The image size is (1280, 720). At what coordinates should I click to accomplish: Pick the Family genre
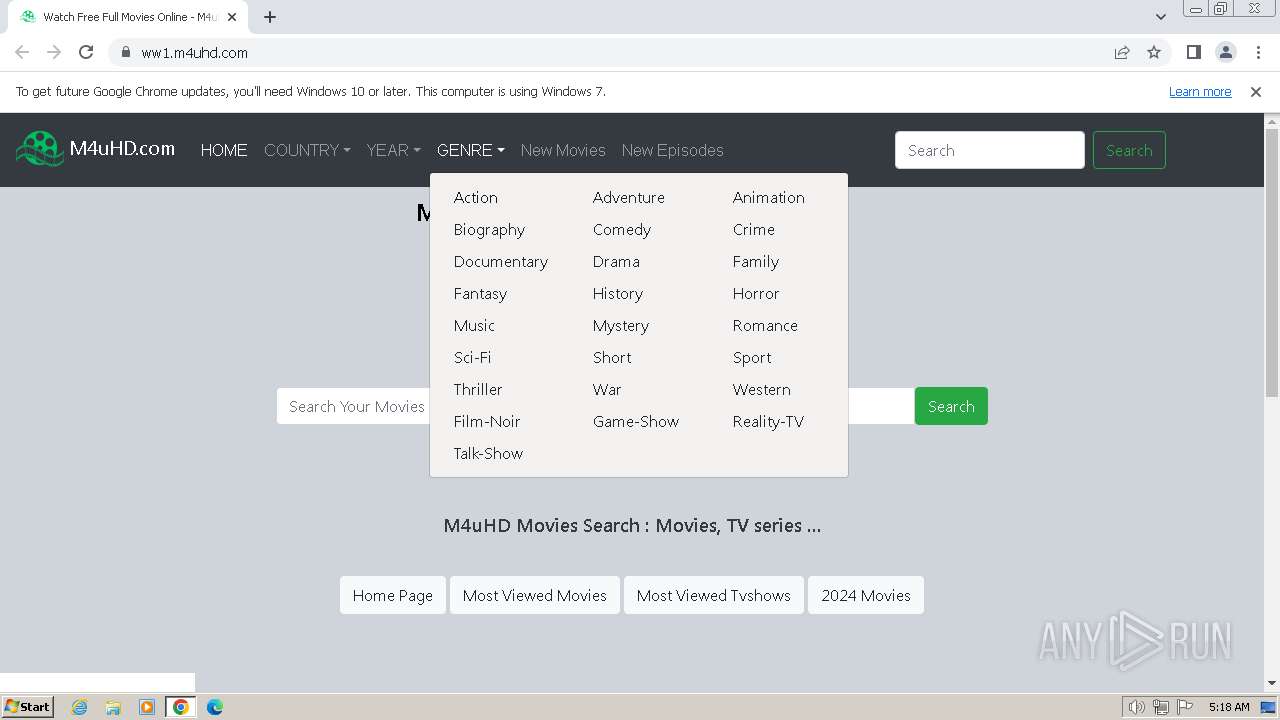[756, 261]
